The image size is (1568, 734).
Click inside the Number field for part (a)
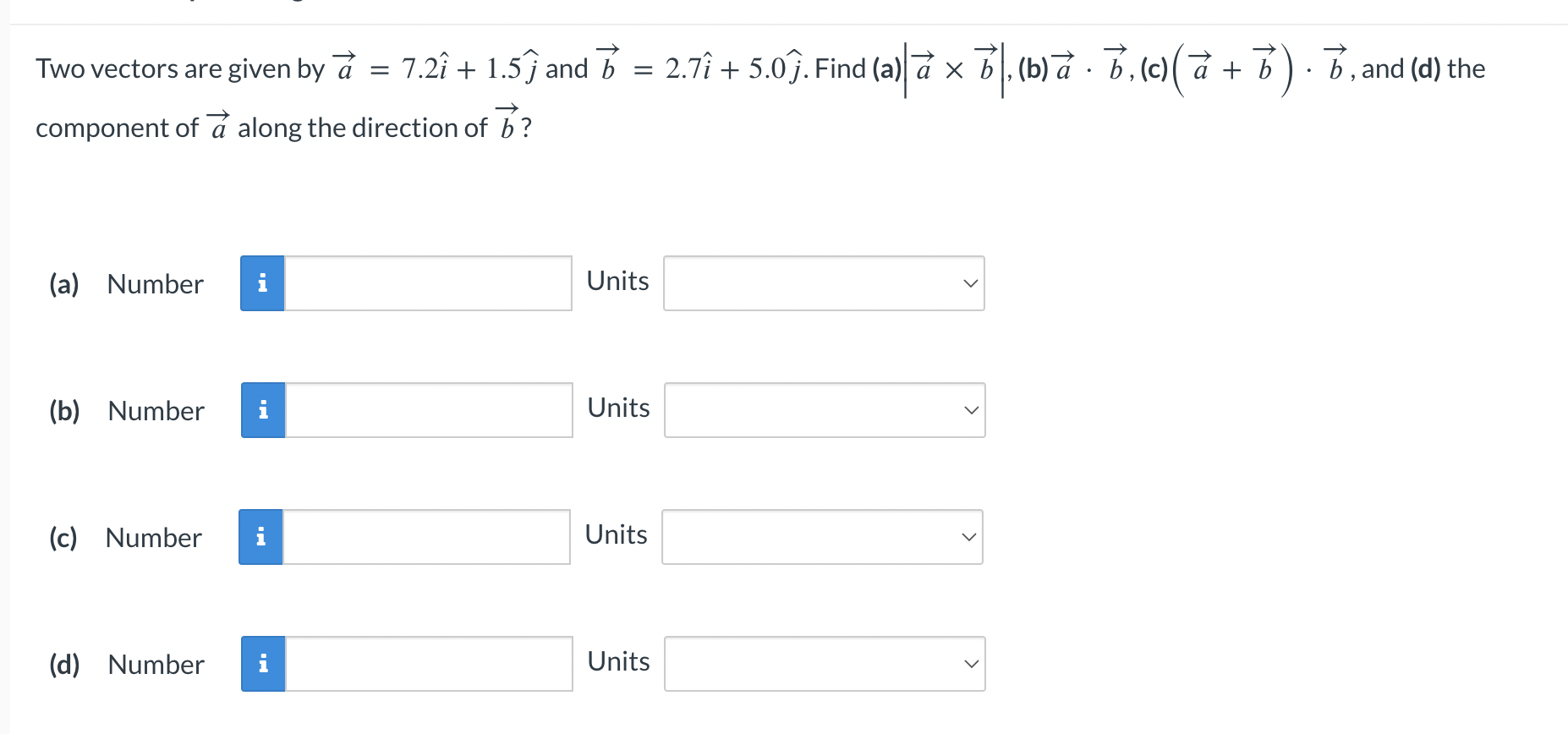pos(427,283)
